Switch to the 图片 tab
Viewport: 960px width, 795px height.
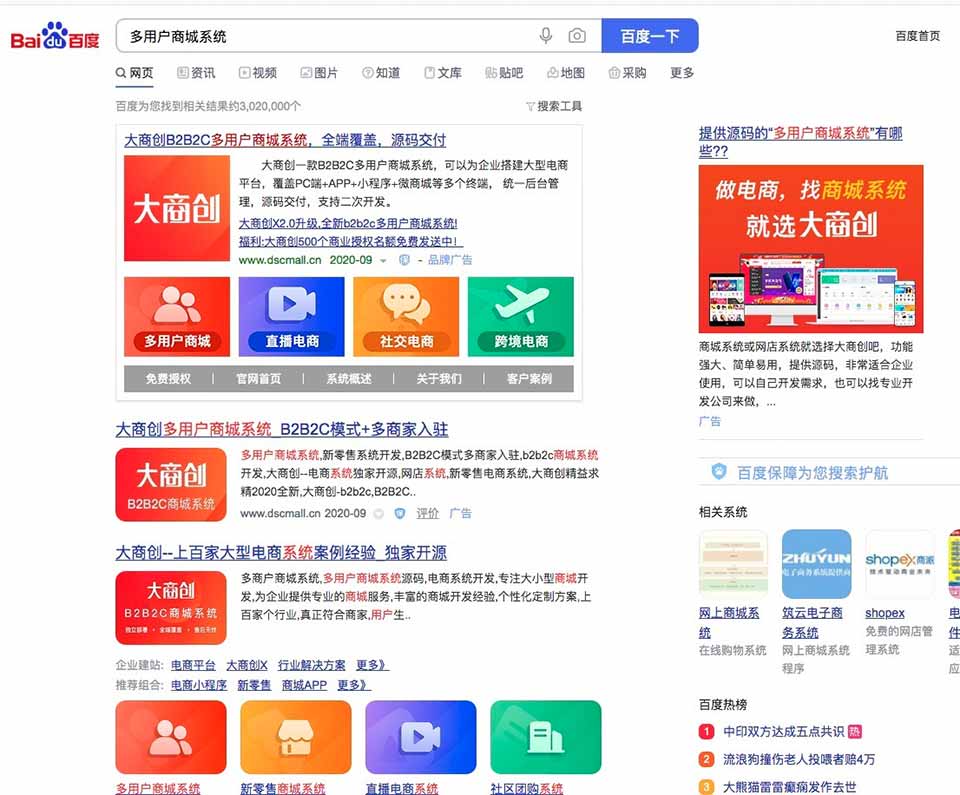point(319,73)
